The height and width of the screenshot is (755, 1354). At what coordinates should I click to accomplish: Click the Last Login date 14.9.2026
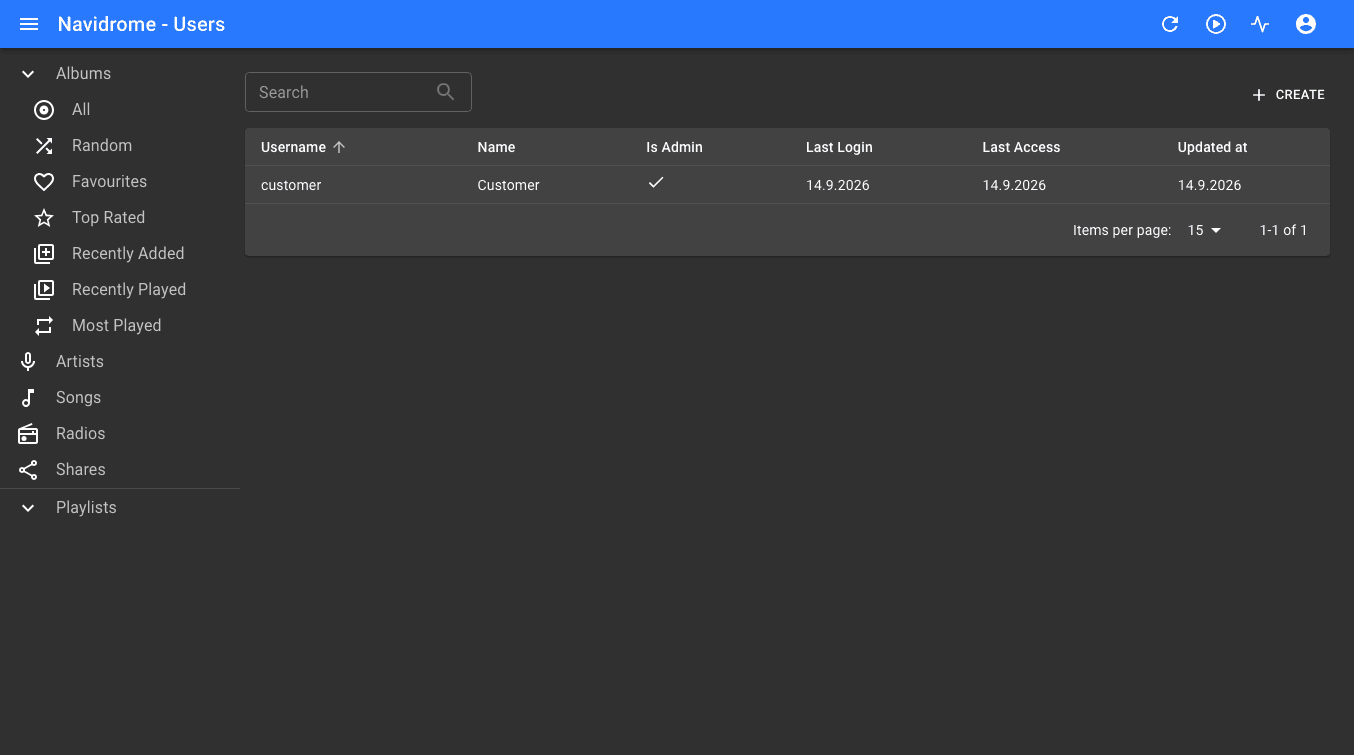[838, 185]
